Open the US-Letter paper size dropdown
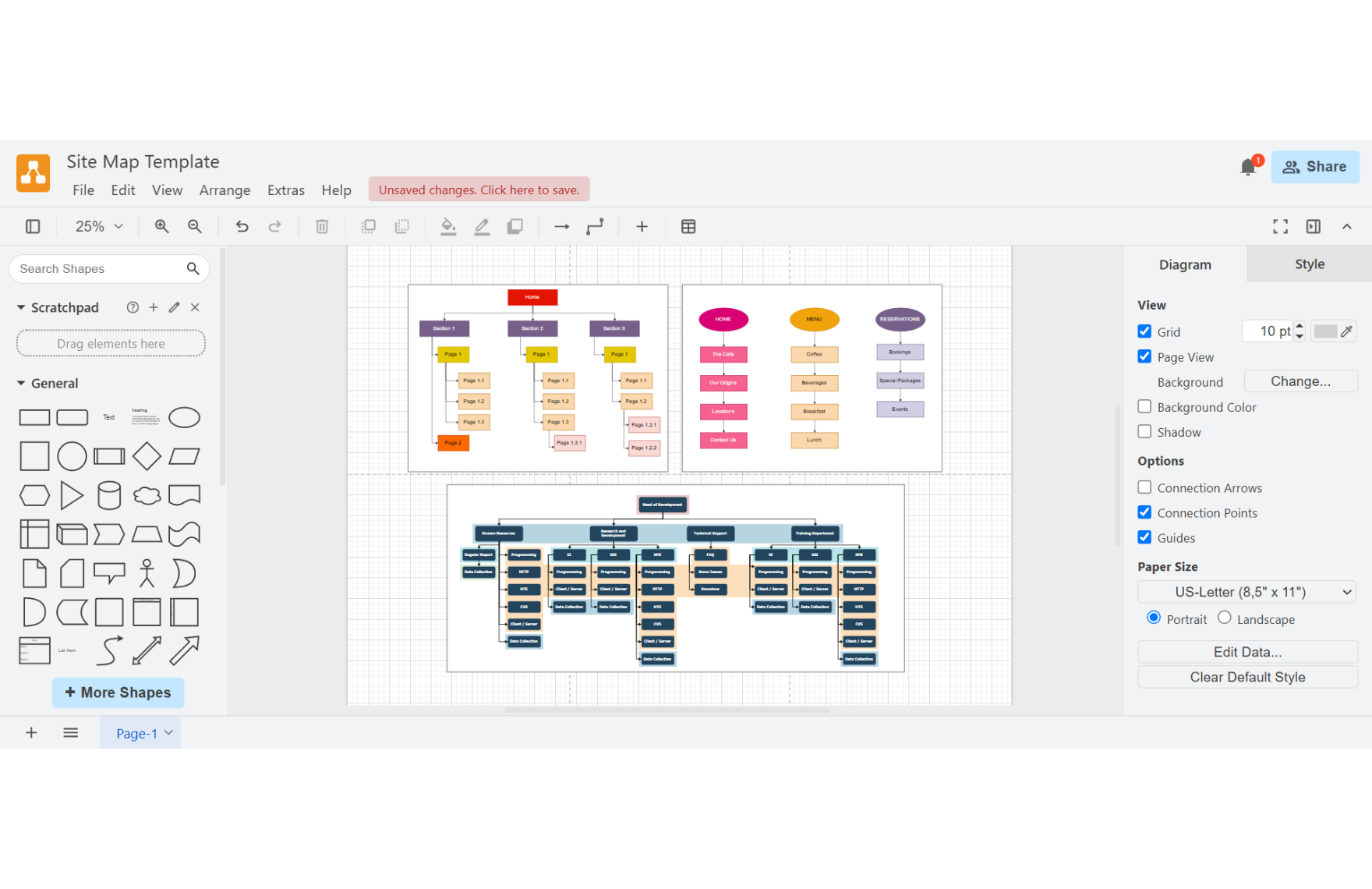This screenshot has height=889, width=1372. [x=1246, y=592]
